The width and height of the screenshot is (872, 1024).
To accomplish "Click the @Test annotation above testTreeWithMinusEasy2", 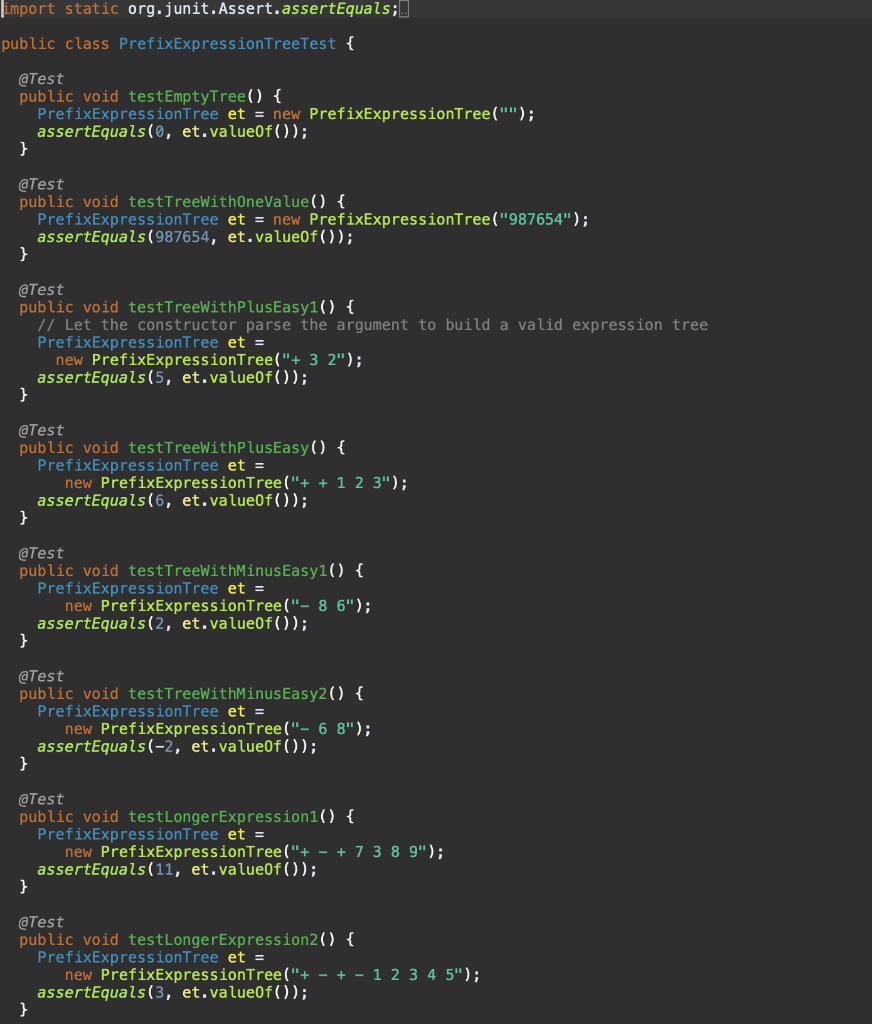I will click(x=41, y=676).
